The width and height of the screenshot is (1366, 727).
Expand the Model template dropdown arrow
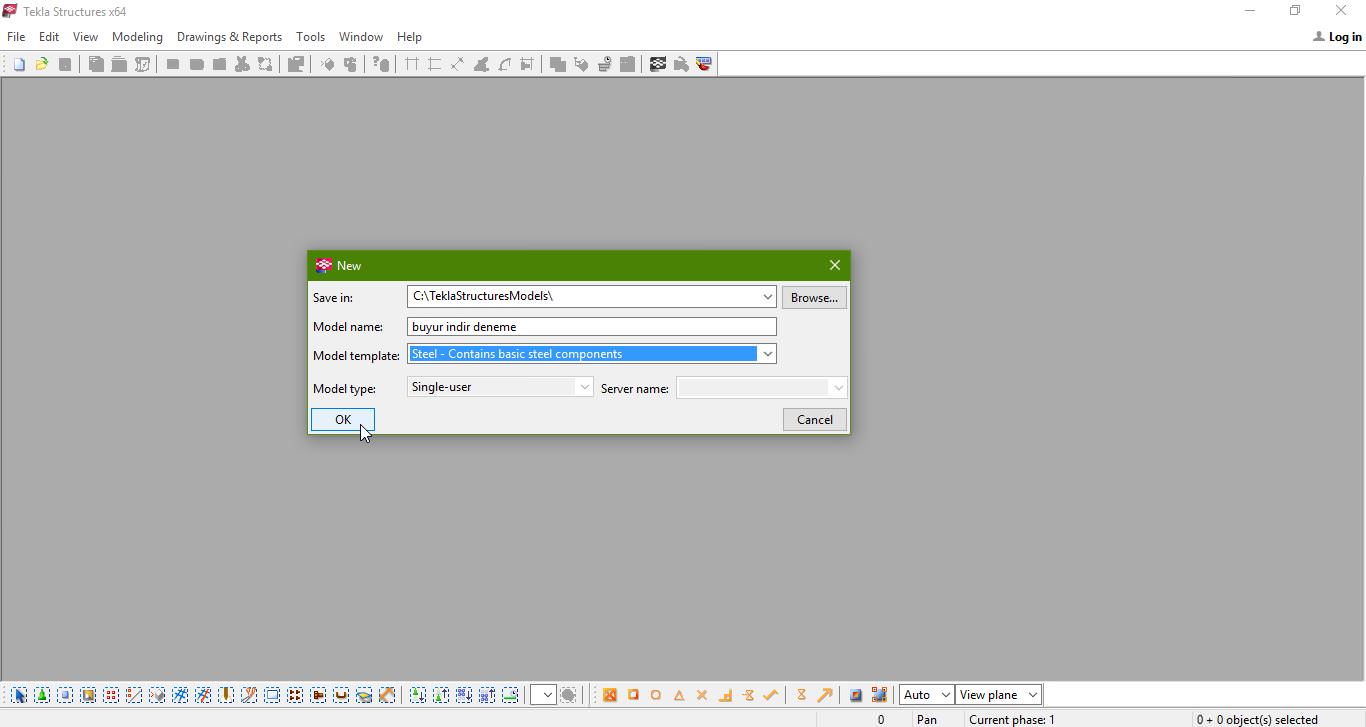[x=767, y=354]
